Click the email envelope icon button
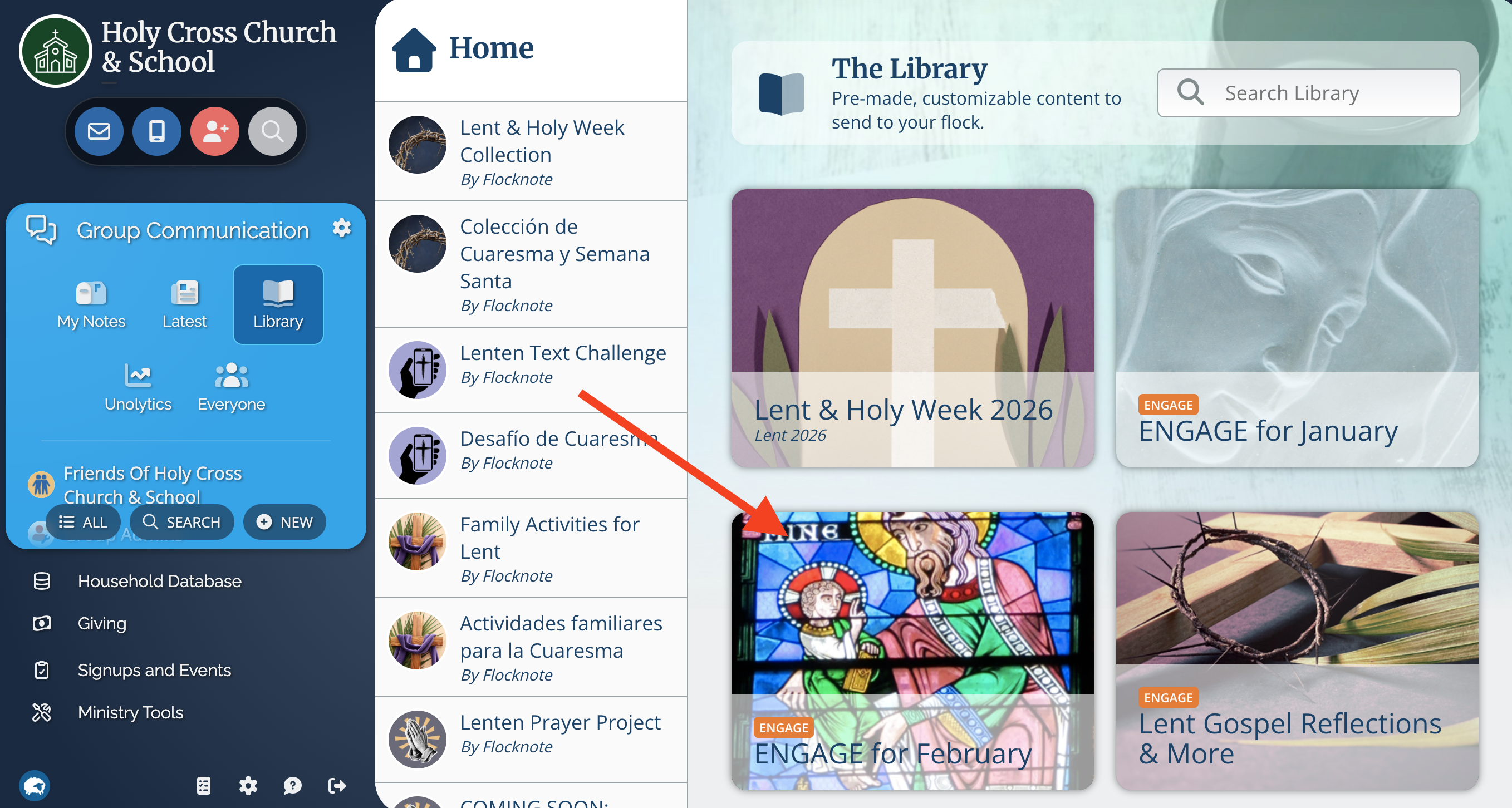This screenshot has width=1512, height=808. pos(99,131)
